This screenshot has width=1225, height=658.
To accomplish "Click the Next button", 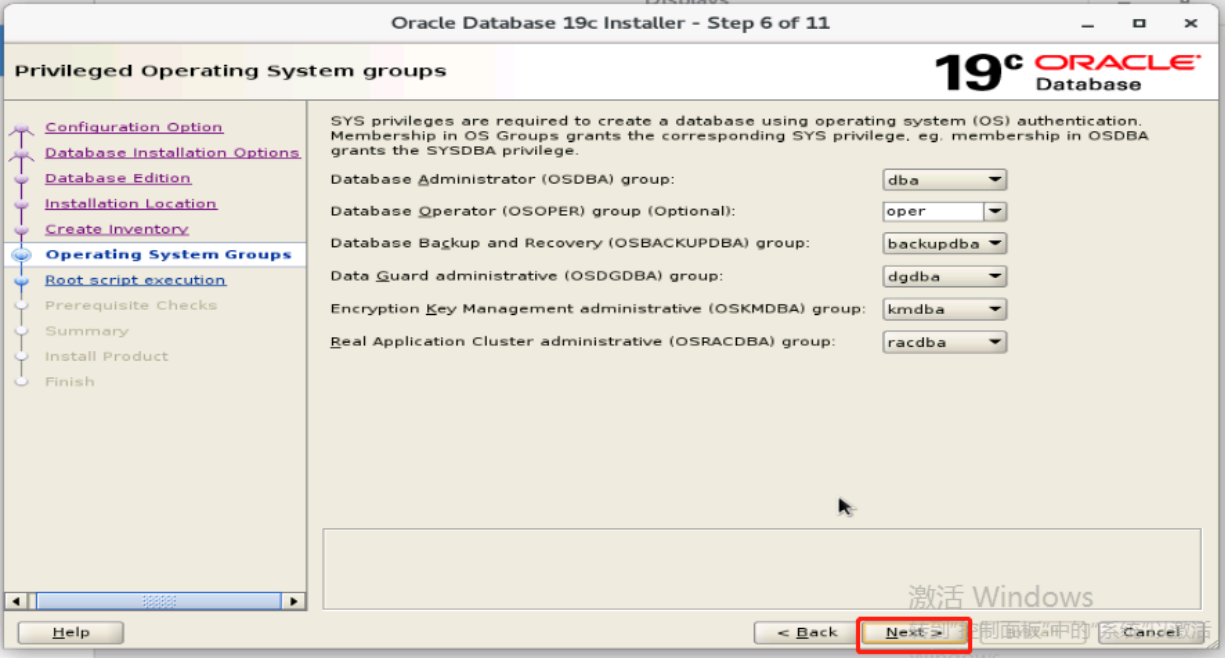I will [914, 632].
